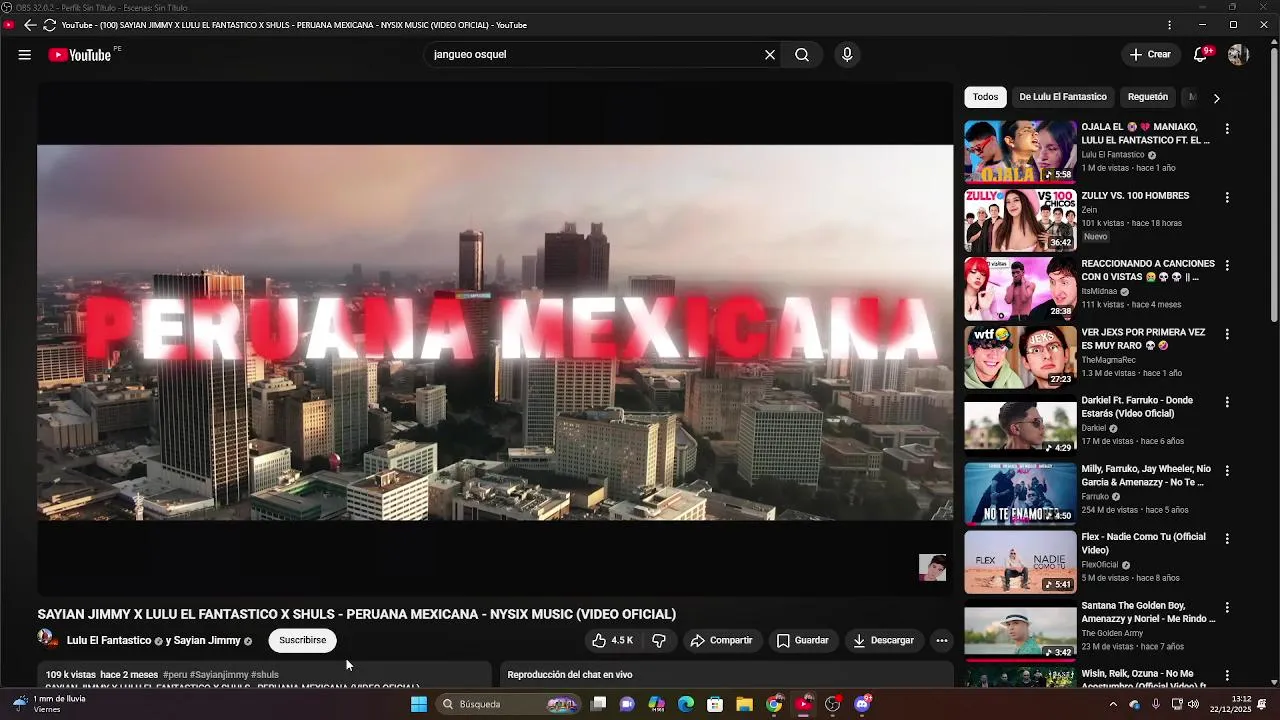Open Google Chrome from taskbar
Image resolution: width=1280 pixels, height=720 pixels.
click(774, 704)
